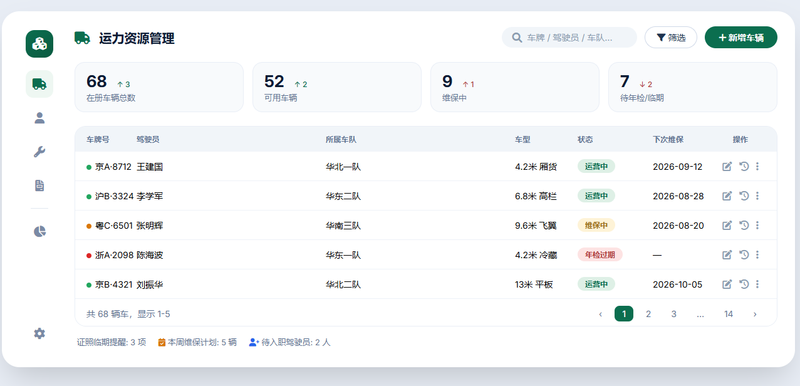Edit the 京B·4321 vehicle row
The height and width of the screenshot is (386, 800).
pos(727,284)
